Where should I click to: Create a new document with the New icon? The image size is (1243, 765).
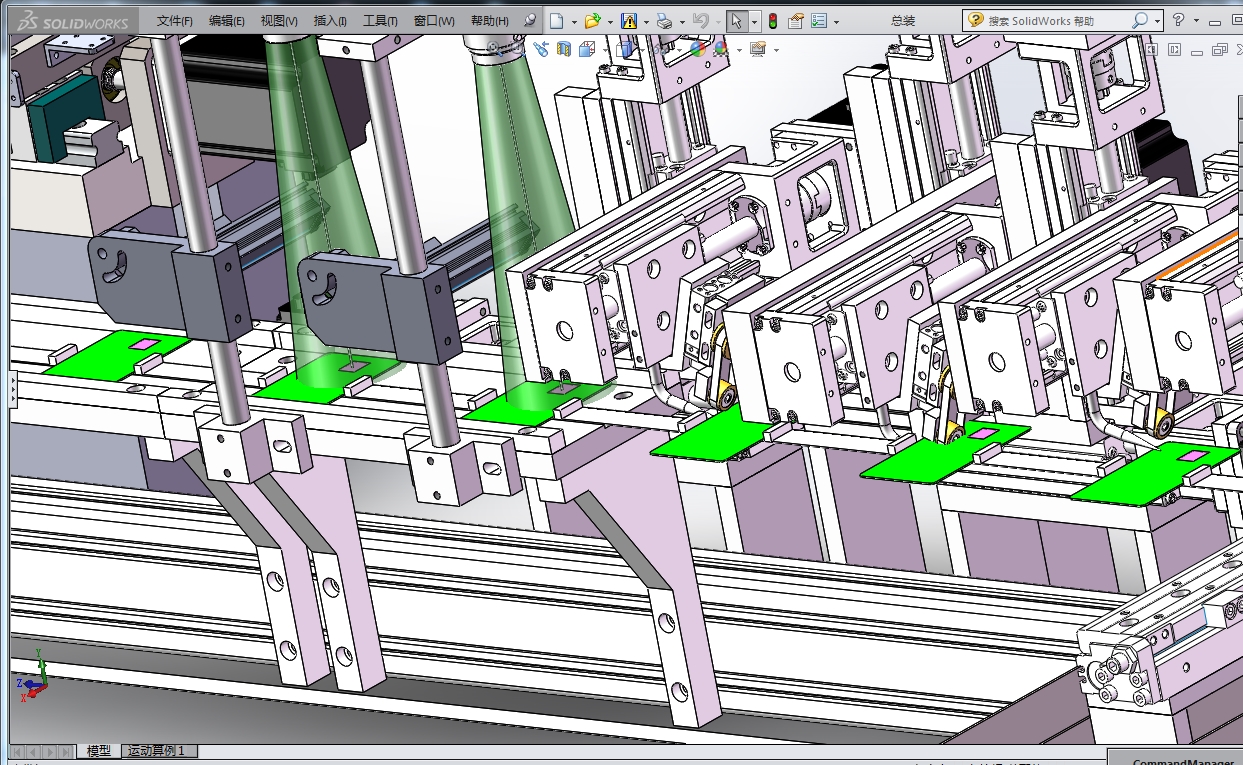556,21
